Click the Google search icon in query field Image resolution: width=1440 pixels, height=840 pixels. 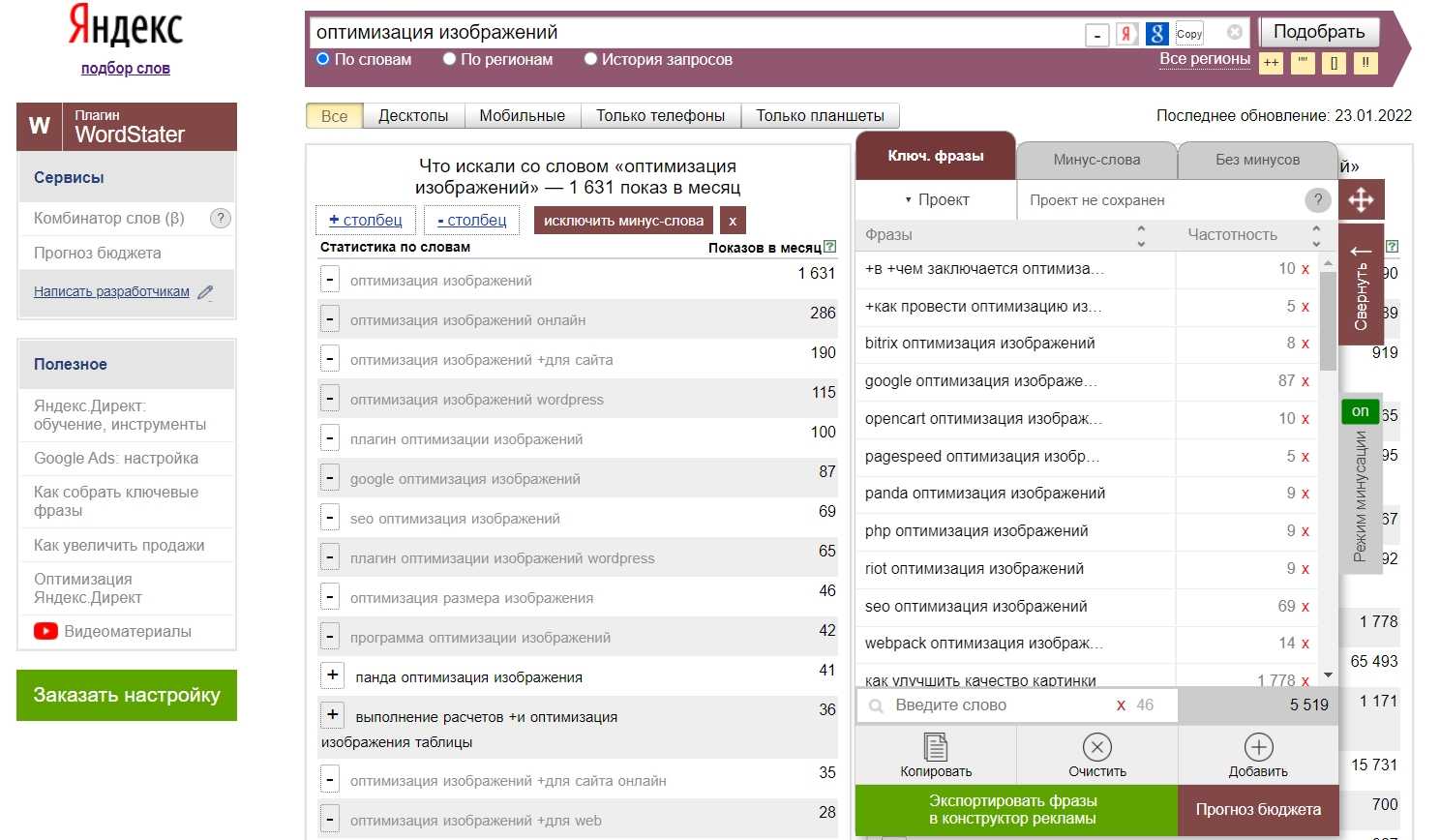(x=1156, y=34)
